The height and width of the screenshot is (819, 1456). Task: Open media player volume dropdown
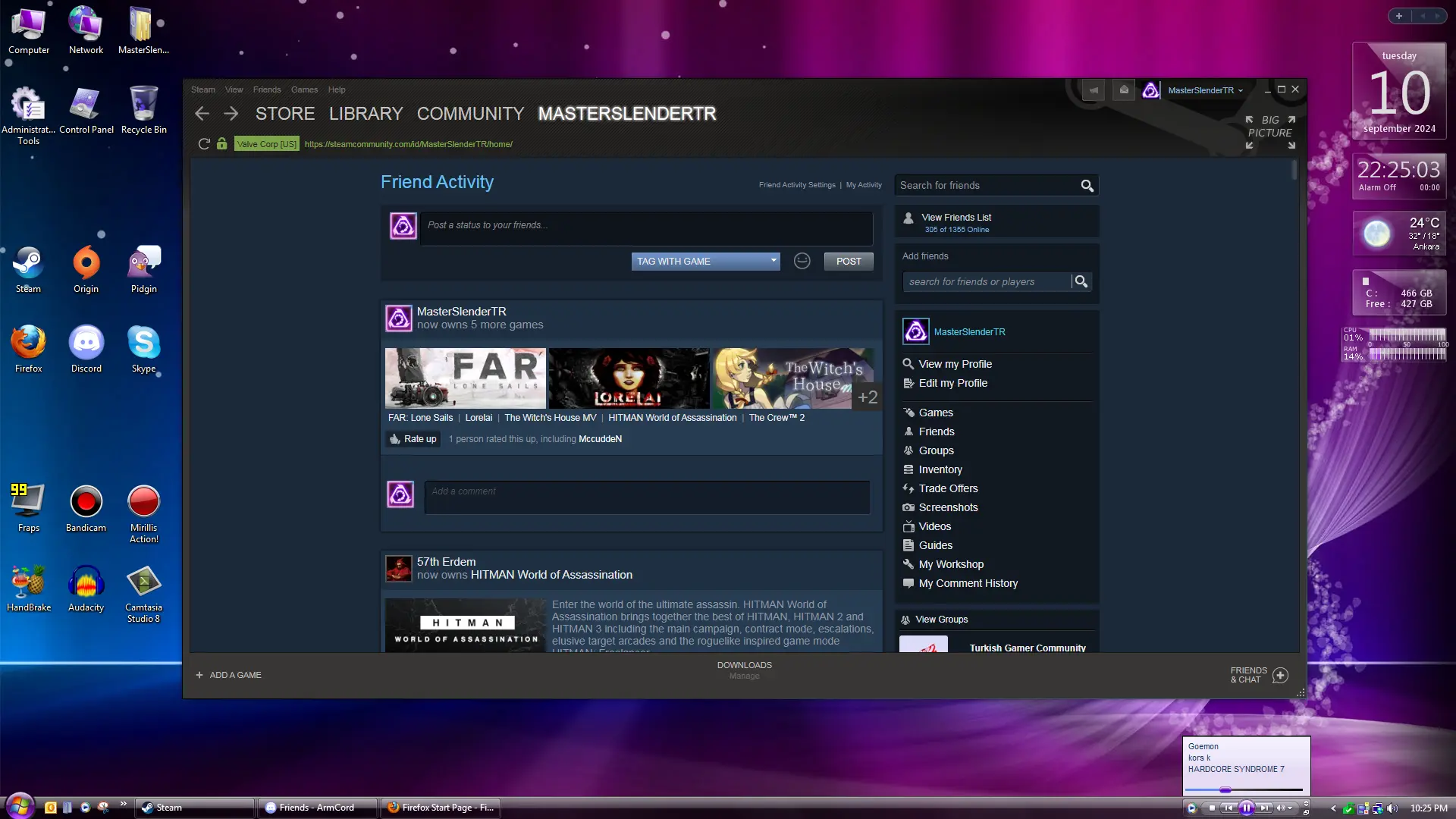pyautogui.click(x=1290, y=808)
